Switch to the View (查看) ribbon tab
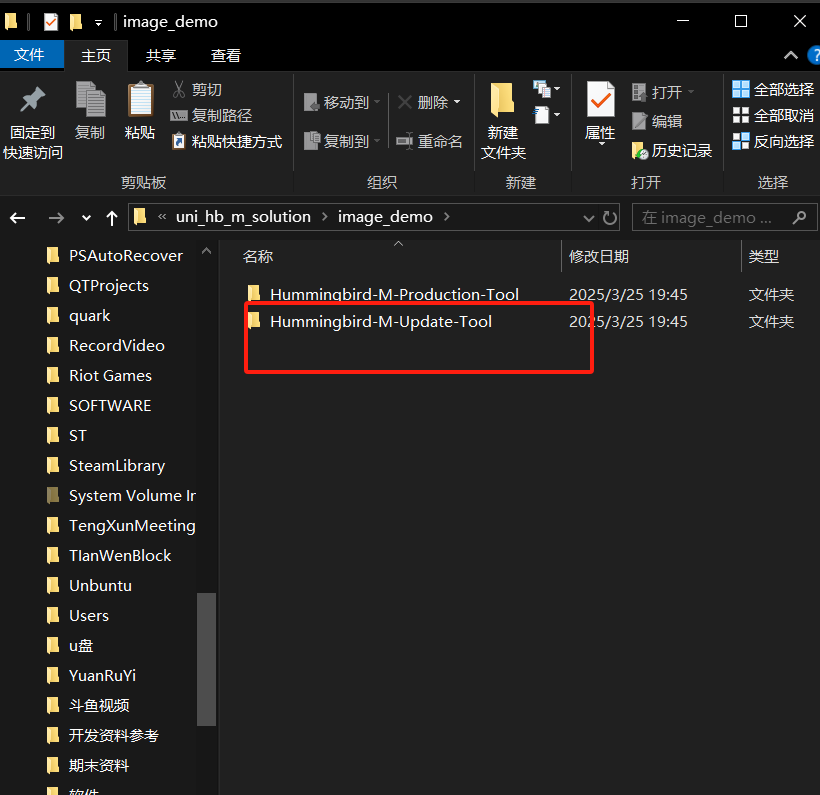This screenshot has width=820, height=795. pyautogui.click(x=225, y=56)
